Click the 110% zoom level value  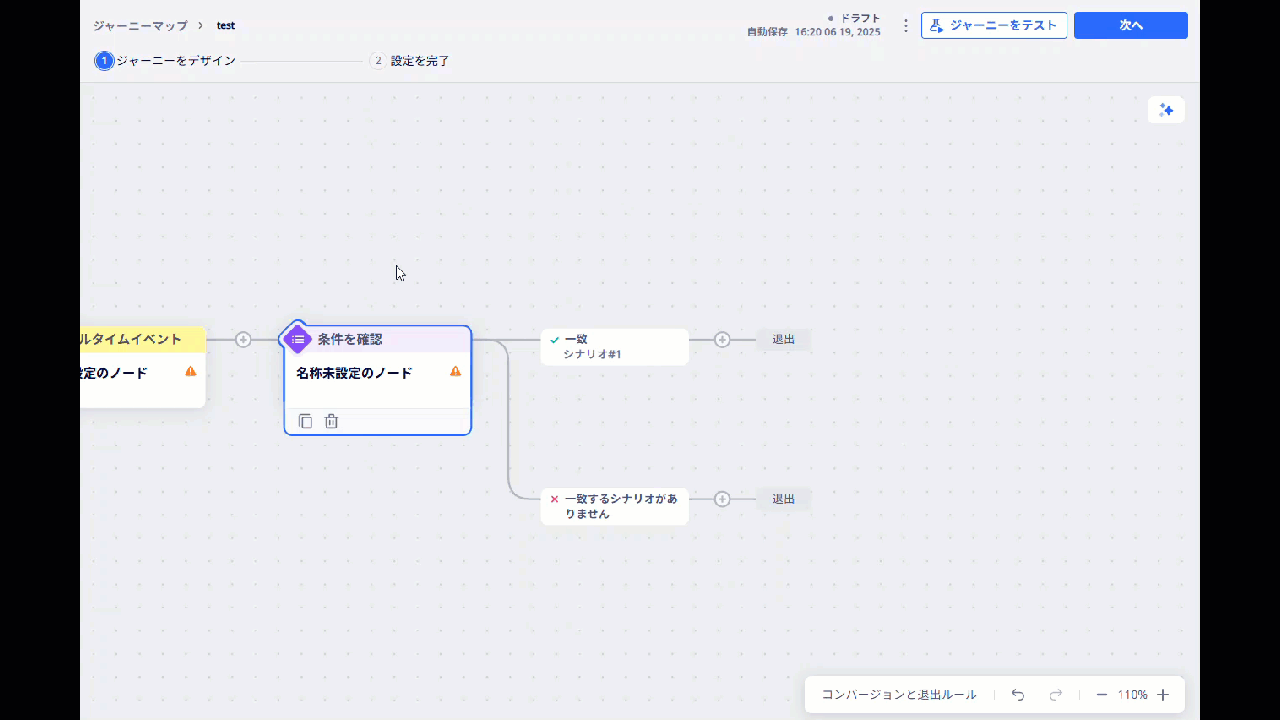pos(1132,695)
